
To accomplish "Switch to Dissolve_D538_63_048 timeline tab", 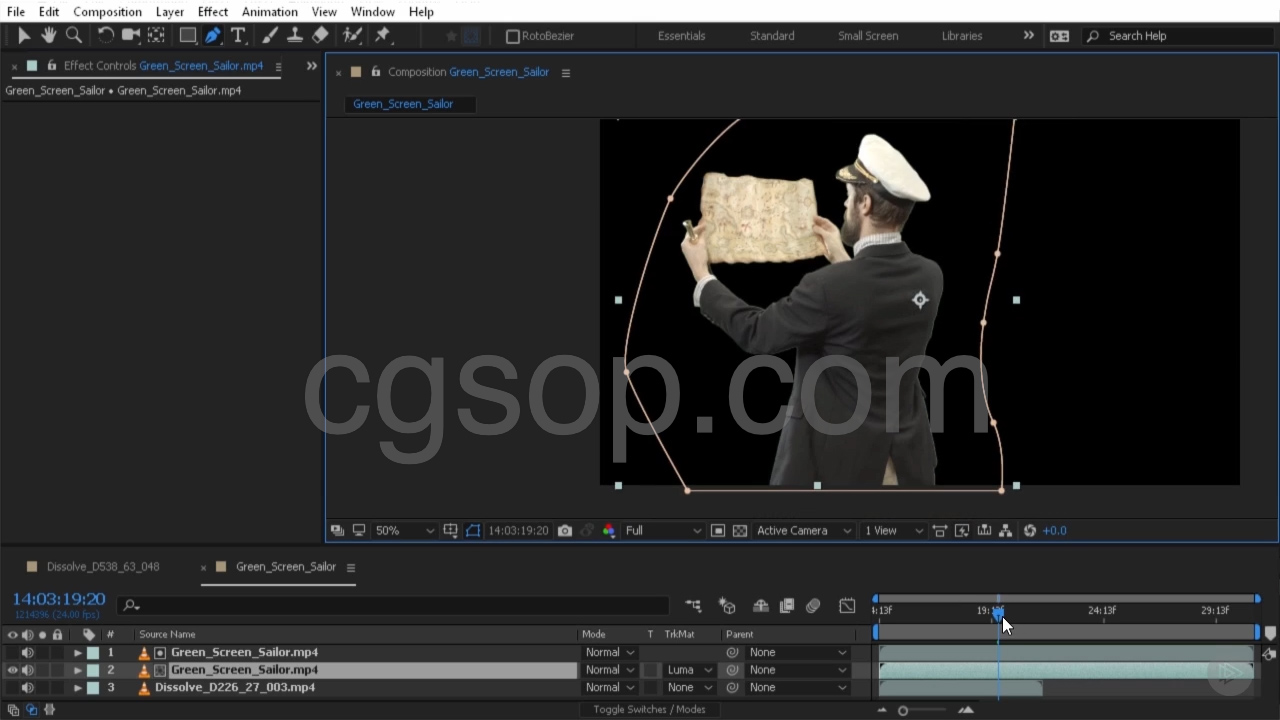I will tap(103, 567).
